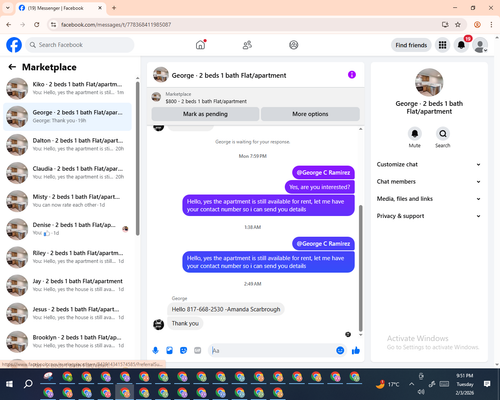The height and width of the screenshot is (400, 500).
Task: Send a thumbs-up like
Action: pos(356,350)
